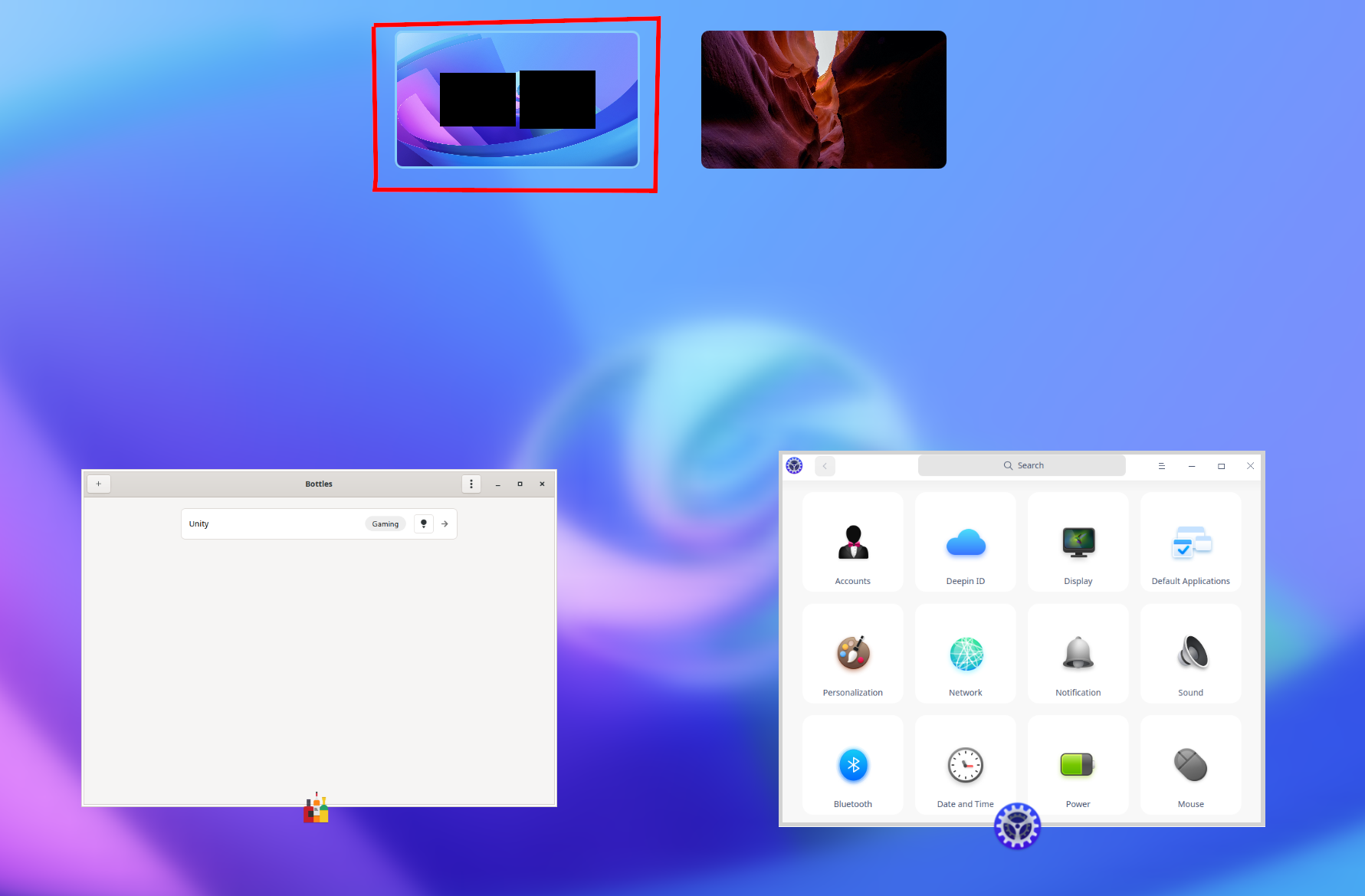Run the Unity bottle via arrow button
This screenshot has width=1365, height=896.
[445, 523]
